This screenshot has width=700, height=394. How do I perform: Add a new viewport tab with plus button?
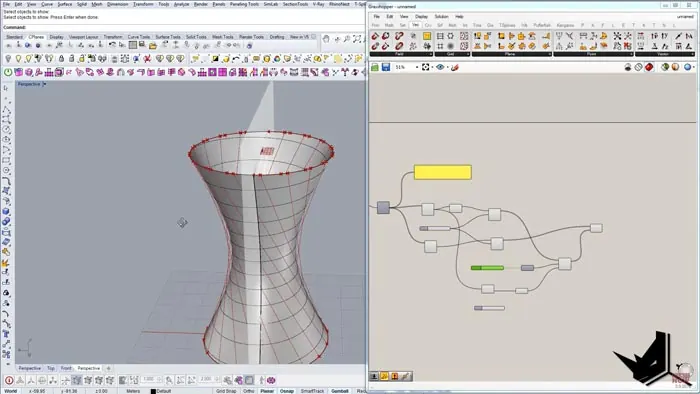pos(108,368)
